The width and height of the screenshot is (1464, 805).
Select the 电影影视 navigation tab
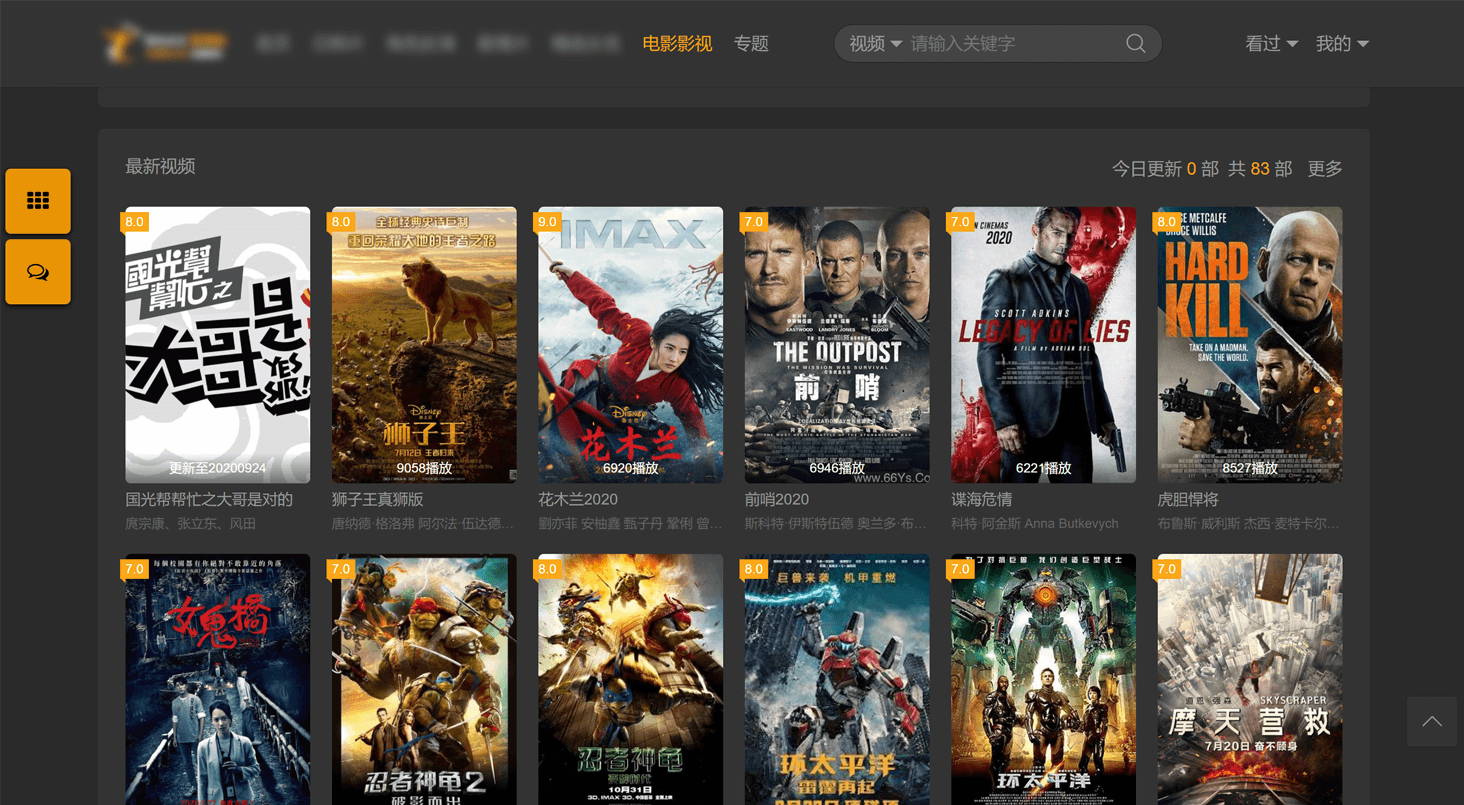point(677,44)
